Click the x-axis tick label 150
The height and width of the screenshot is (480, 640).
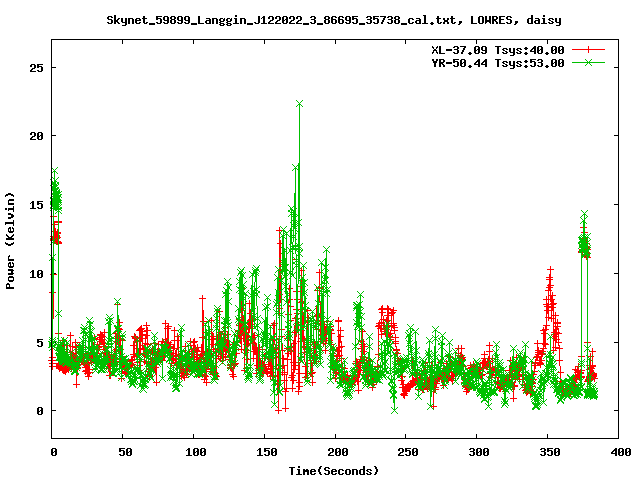click(x=266, y=452)
